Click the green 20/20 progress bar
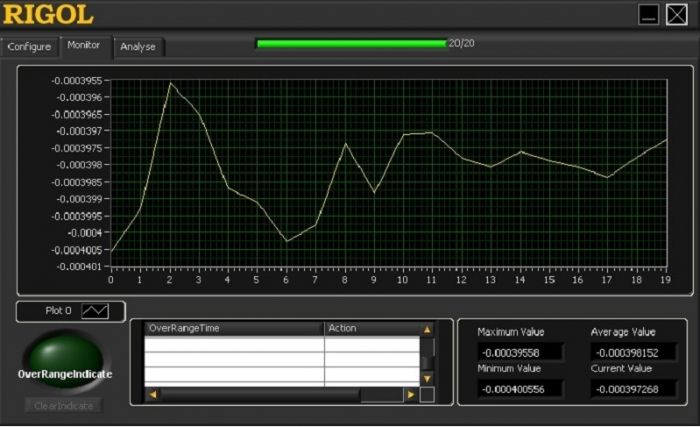 coord(350,43)
